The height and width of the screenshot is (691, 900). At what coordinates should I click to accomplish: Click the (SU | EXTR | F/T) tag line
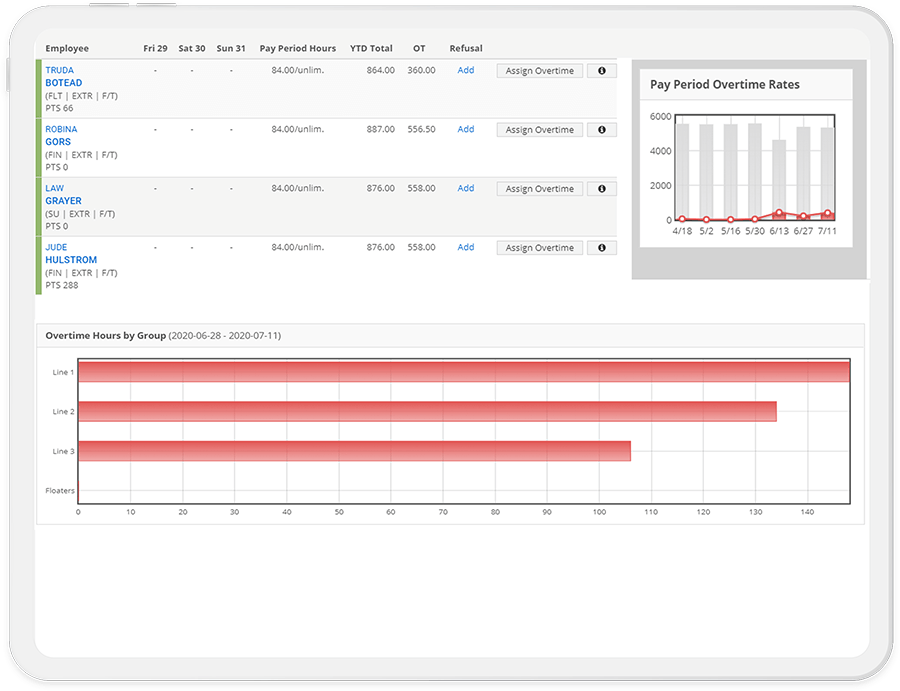[80, 213]
